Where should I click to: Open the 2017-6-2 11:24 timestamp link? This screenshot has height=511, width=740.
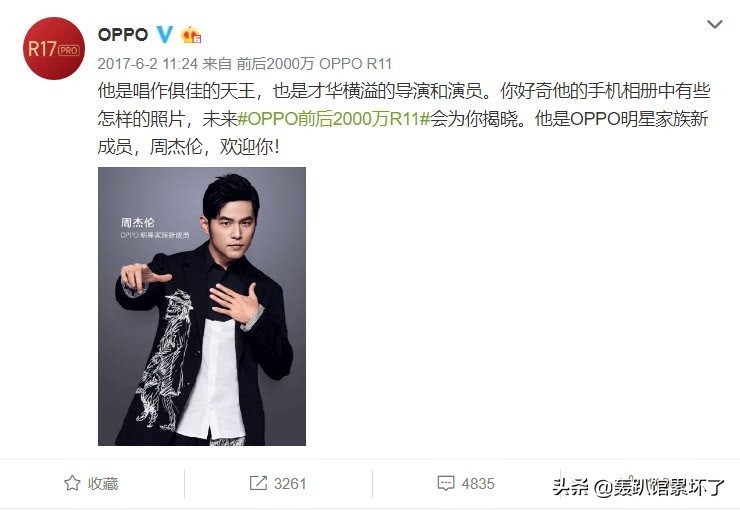[148, 64]
